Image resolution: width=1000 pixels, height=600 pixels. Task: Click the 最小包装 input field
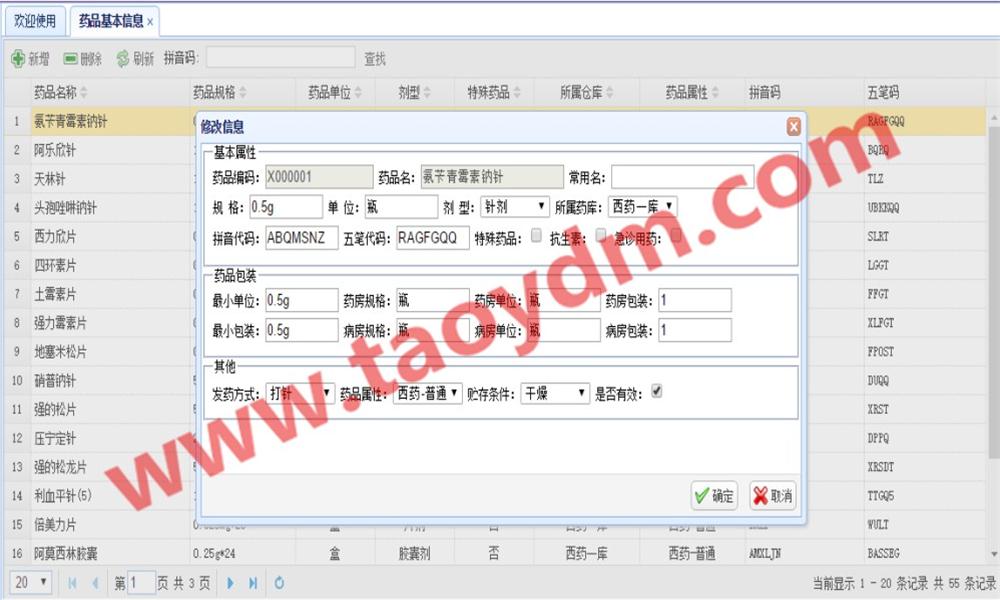coord(302,330)
